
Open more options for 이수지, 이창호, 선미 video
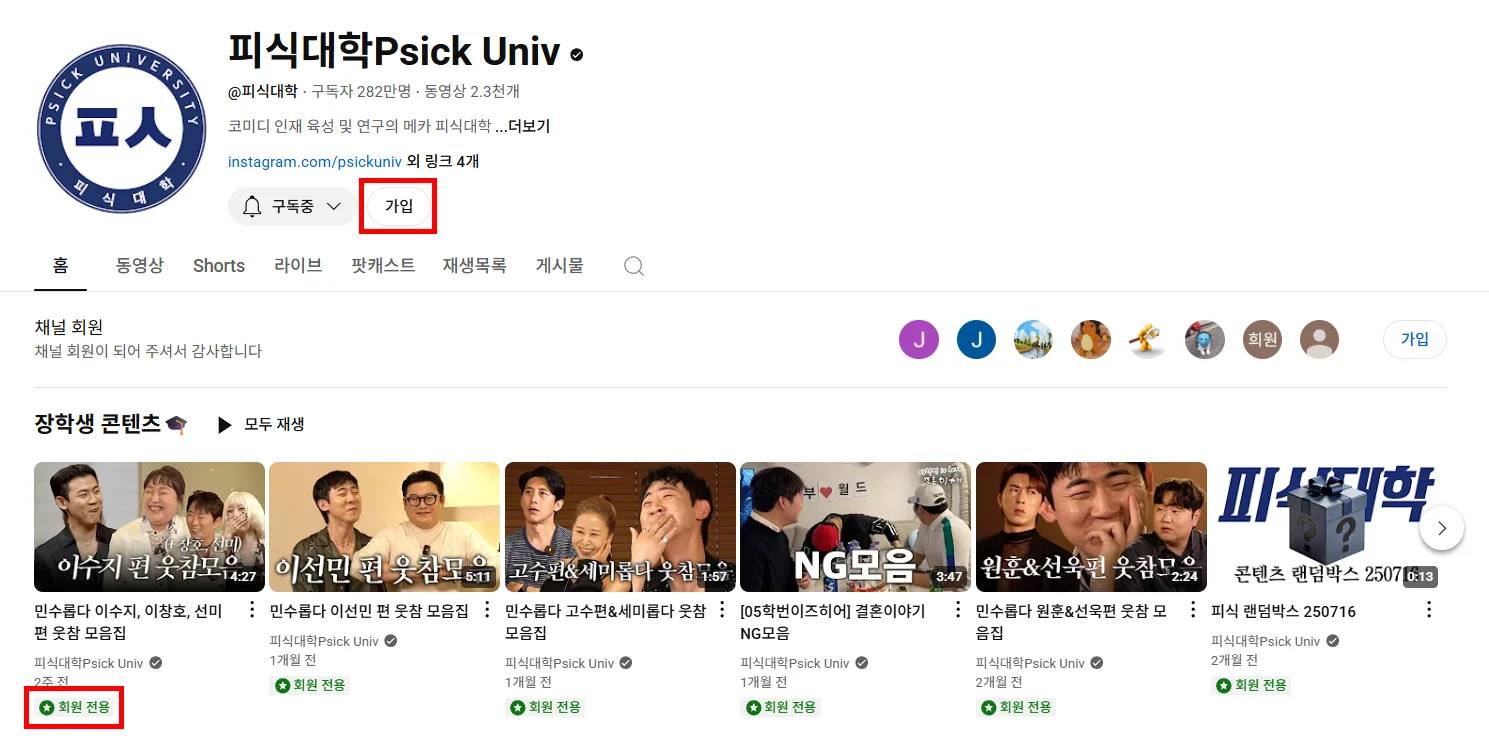[x=252, y=610]
